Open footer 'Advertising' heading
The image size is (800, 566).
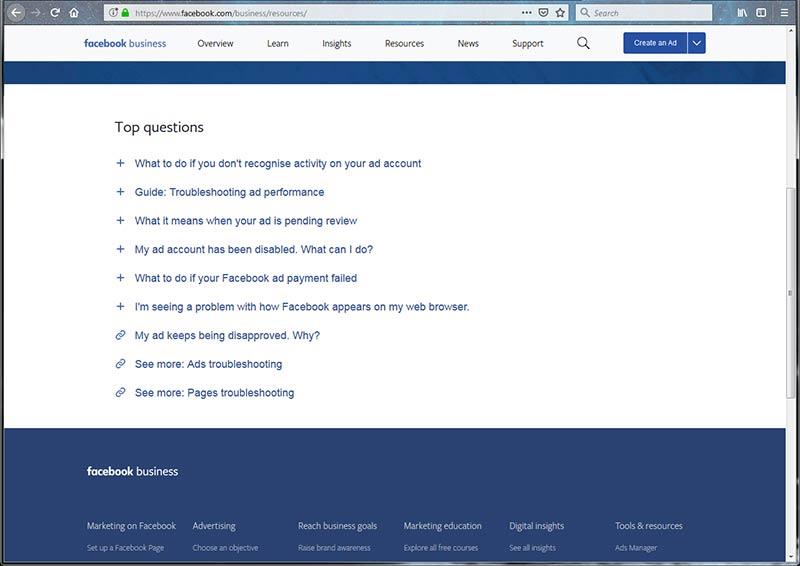click(x=214, y=526)
